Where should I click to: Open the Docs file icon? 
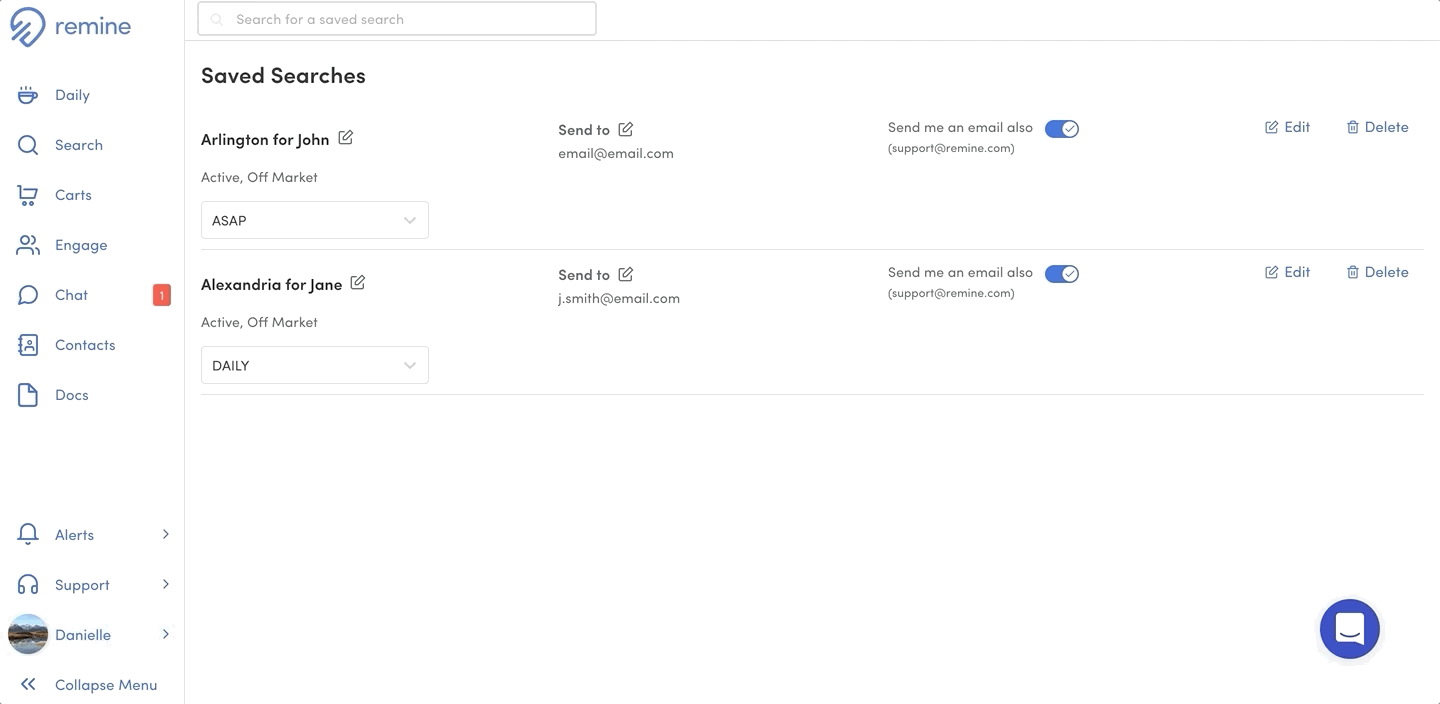pyautogui.click(x=28, y=395)
